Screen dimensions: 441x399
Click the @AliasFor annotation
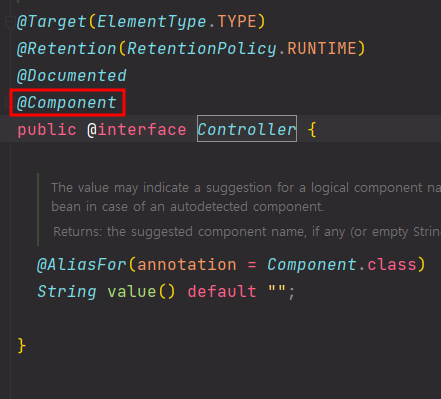[82, 265]
